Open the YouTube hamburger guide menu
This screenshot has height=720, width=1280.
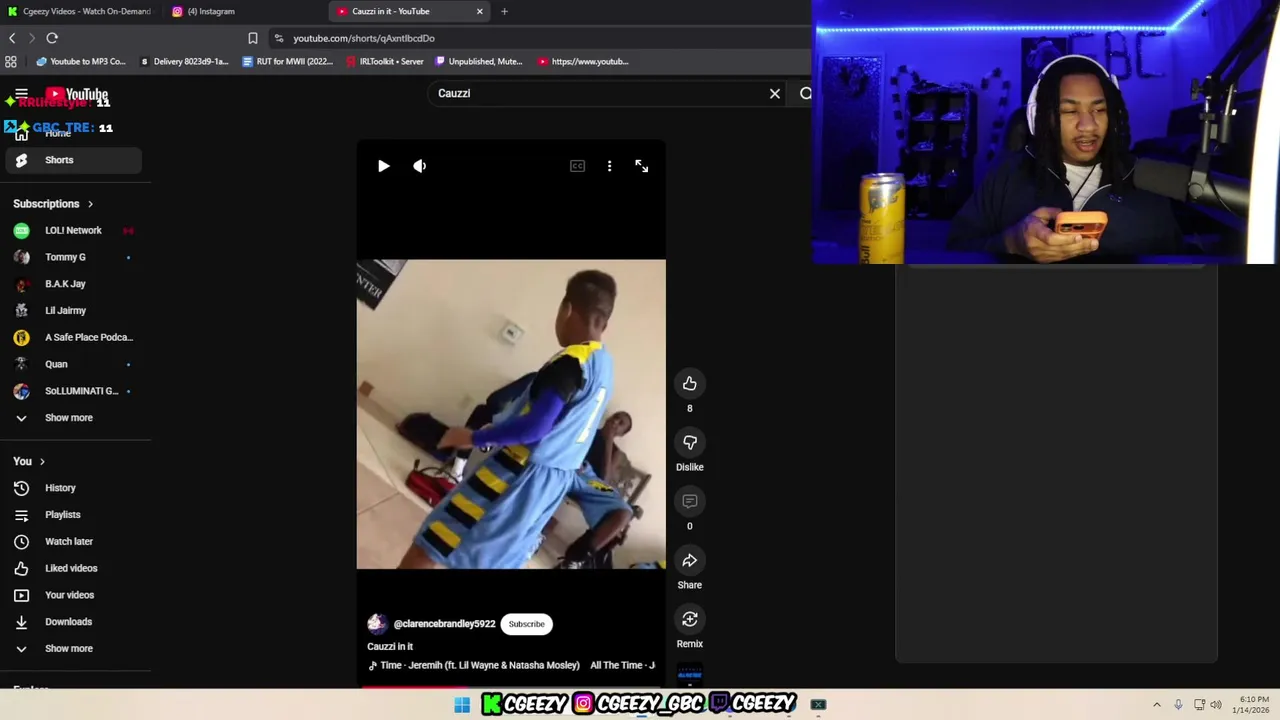click(x=21, y=94)
